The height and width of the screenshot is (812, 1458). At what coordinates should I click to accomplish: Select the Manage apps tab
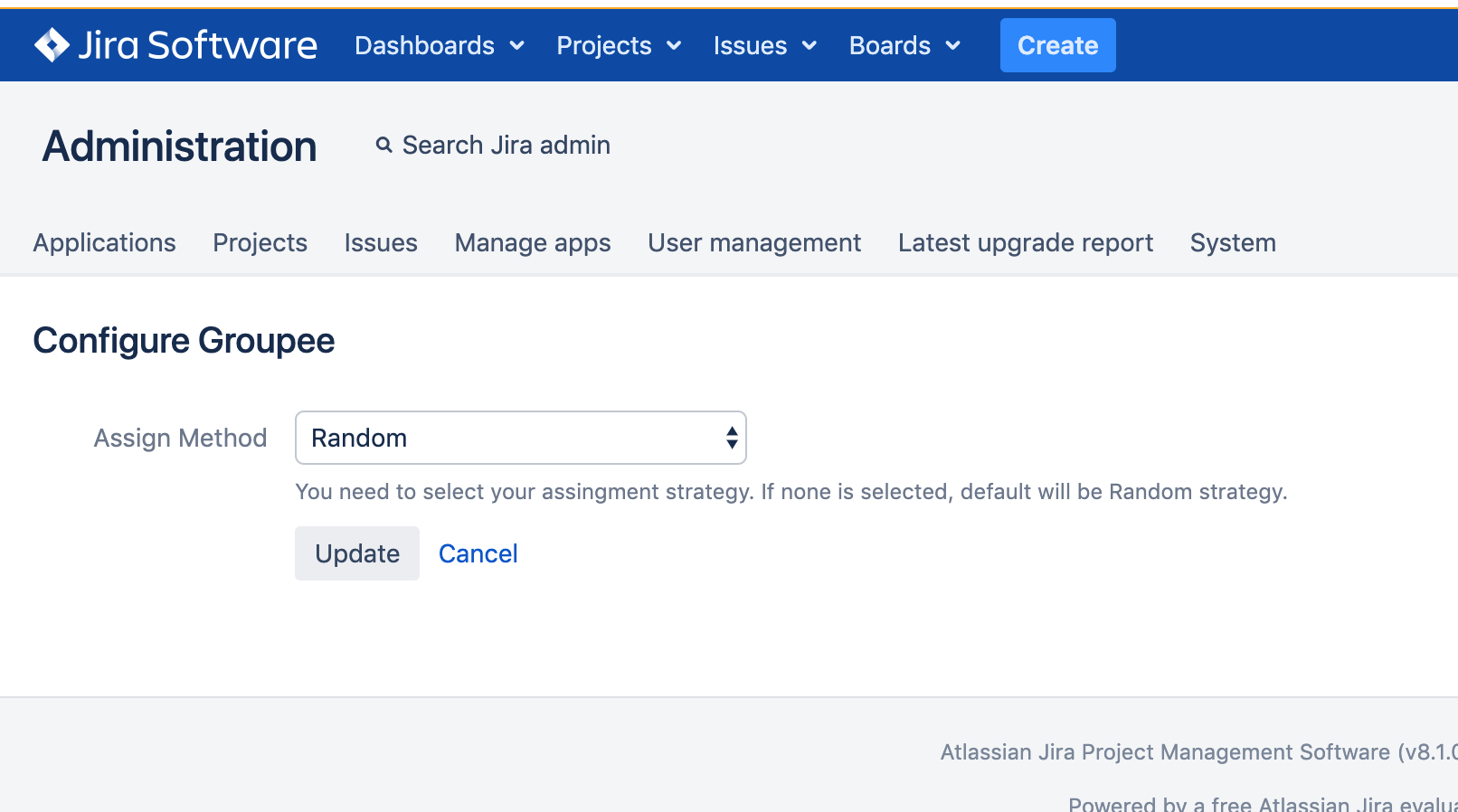pyautogui.click(x=533, y=242)
